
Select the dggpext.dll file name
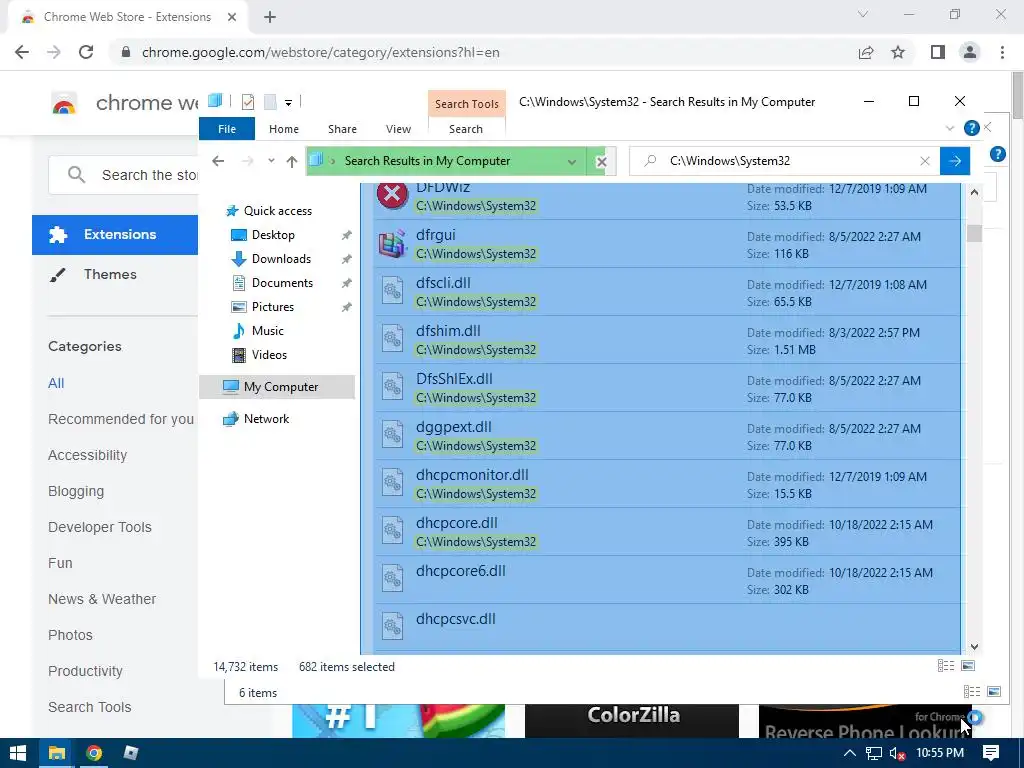click(453, 427)
